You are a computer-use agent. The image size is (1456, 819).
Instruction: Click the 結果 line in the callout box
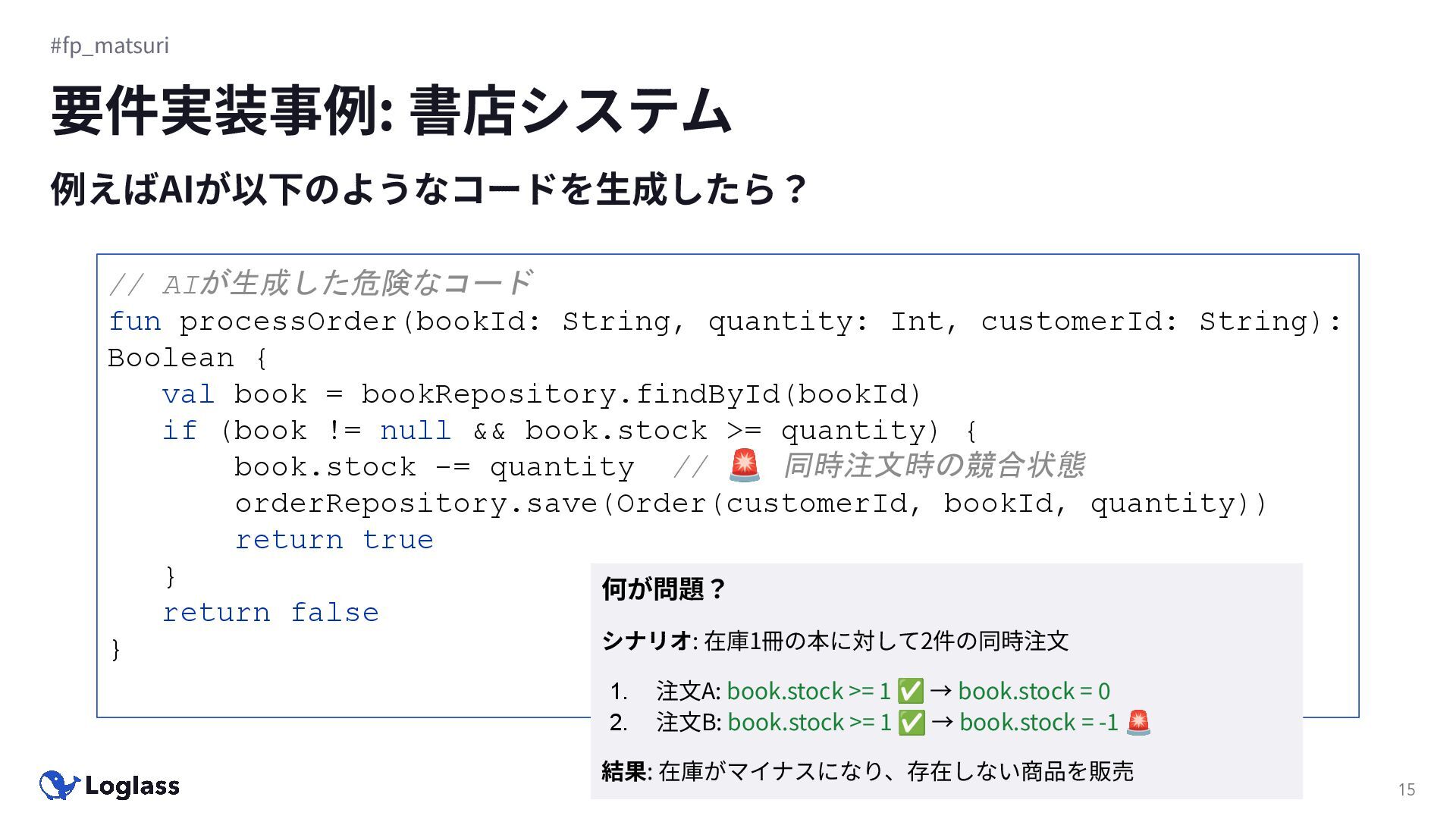(868, 771)
